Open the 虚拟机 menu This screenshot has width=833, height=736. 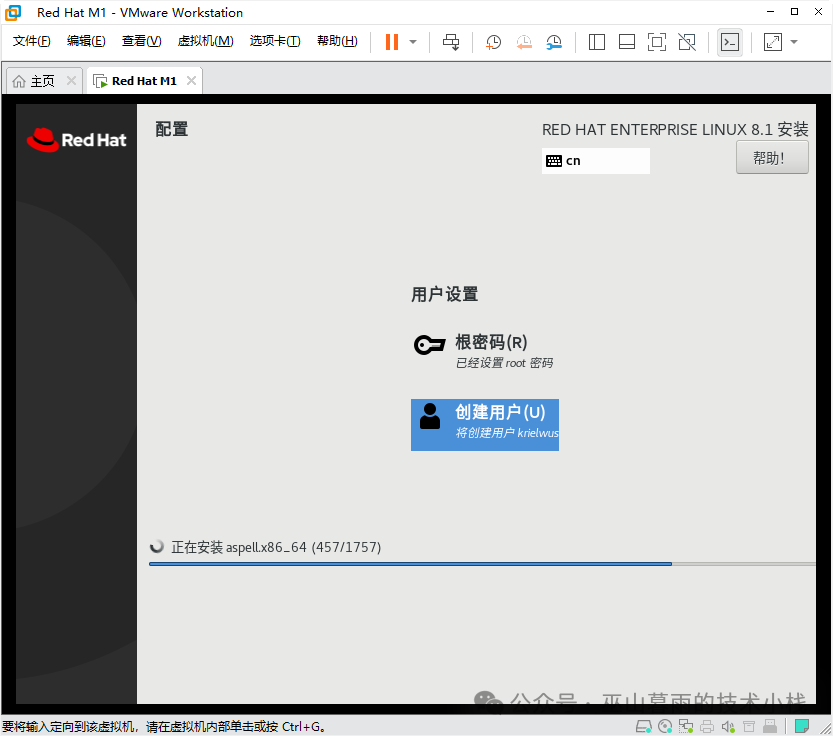pos(205,41)
